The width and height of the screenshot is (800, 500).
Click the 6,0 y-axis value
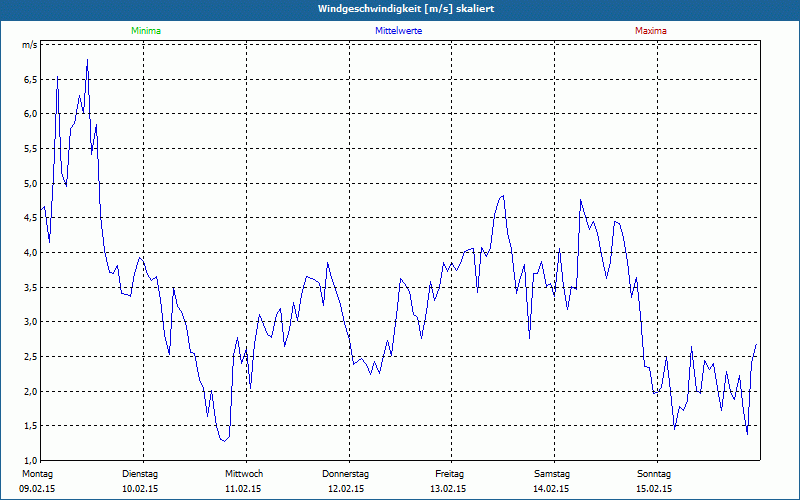click(30, 114)
